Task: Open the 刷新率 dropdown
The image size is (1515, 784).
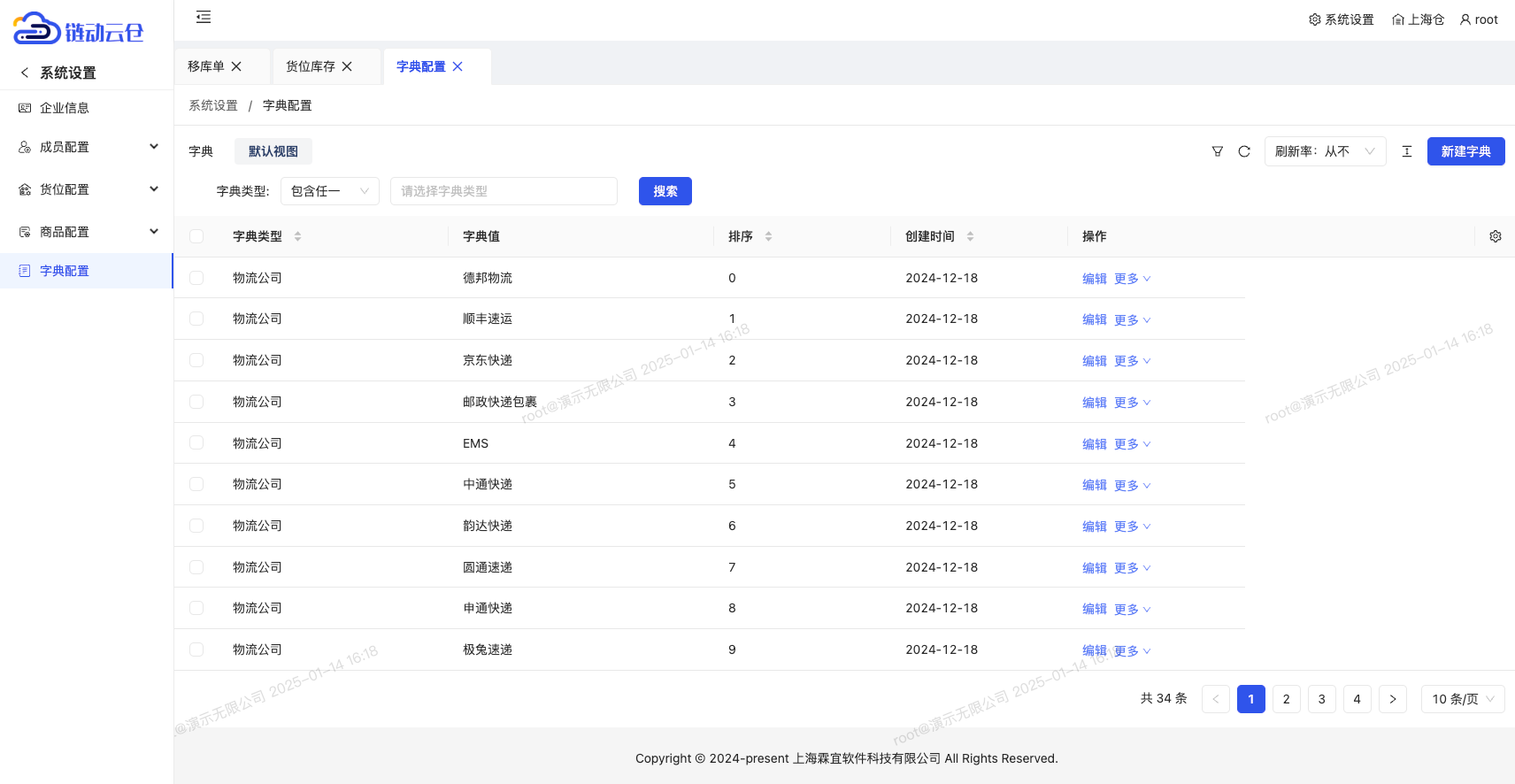Action: click(1325, 151)
